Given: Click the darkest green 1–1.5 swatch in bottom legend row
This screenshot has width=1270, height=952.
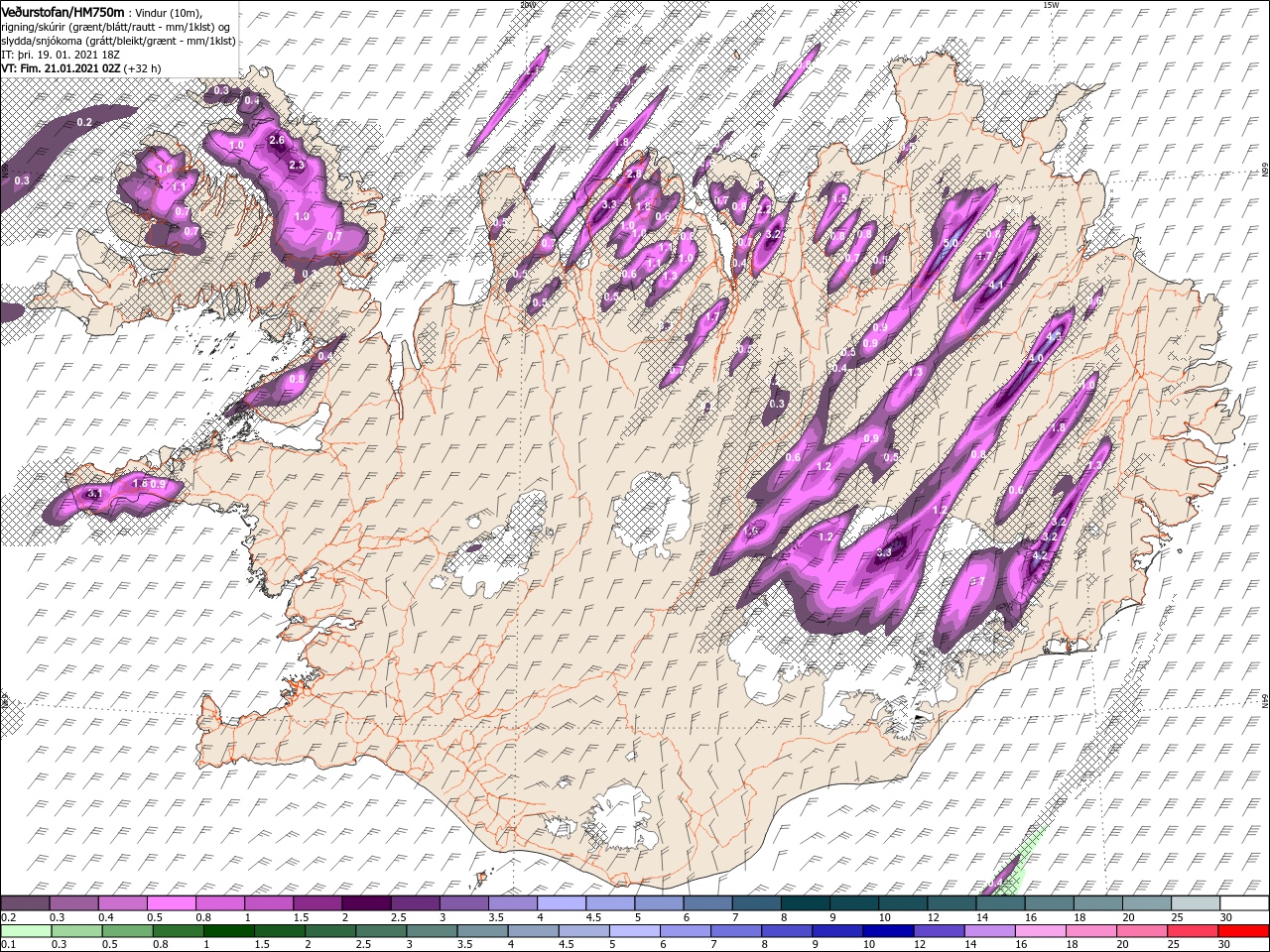Looking at the screenshot, I should [228, 931].
